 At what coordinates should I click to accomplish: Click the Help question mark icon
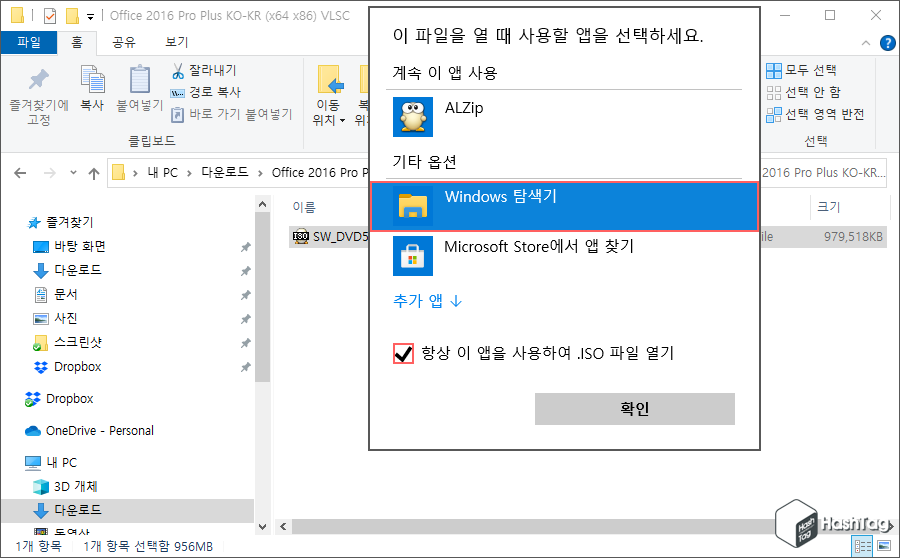(888, 42)
